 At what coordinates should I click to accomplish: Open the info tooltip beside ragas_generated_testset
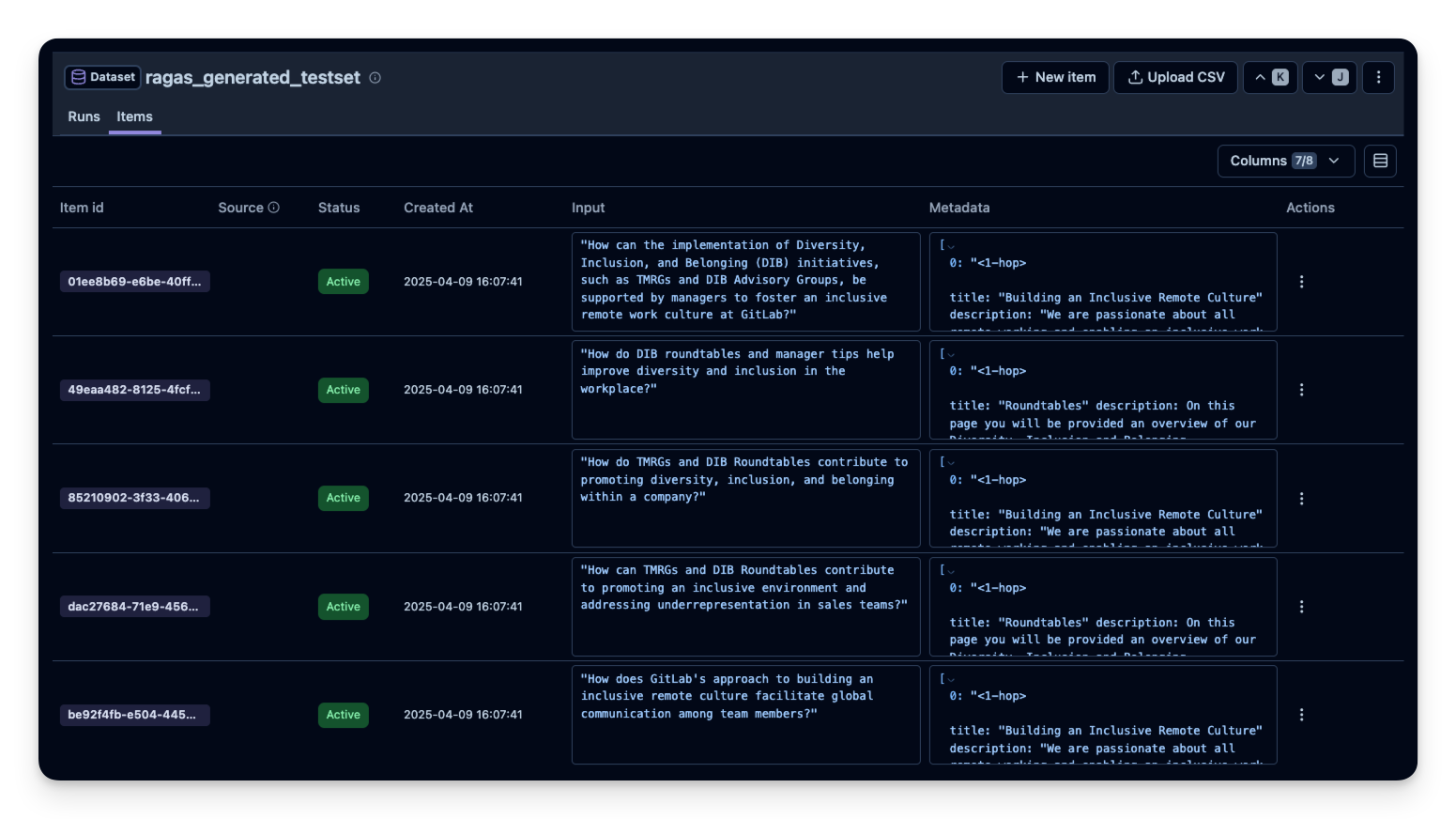tap(374, 78)
